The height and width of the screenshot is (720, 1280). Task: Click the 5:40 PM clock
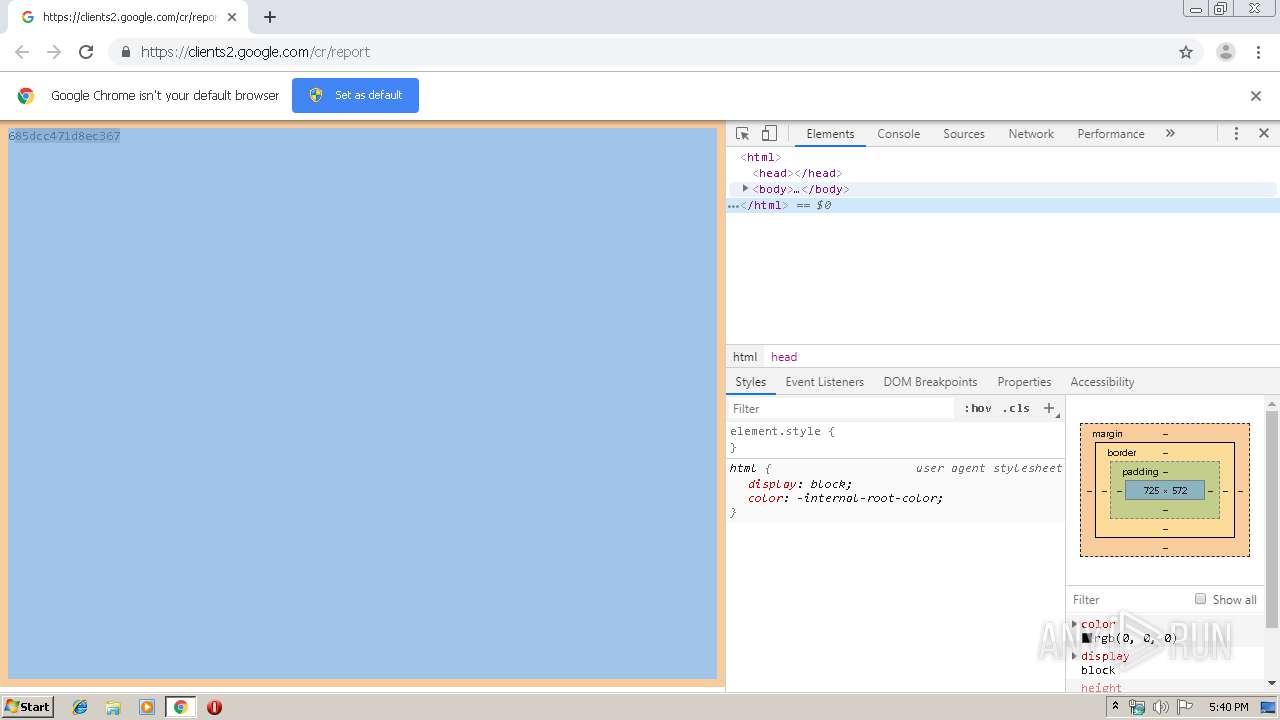pyautogui.click(x=1228, y=707)
